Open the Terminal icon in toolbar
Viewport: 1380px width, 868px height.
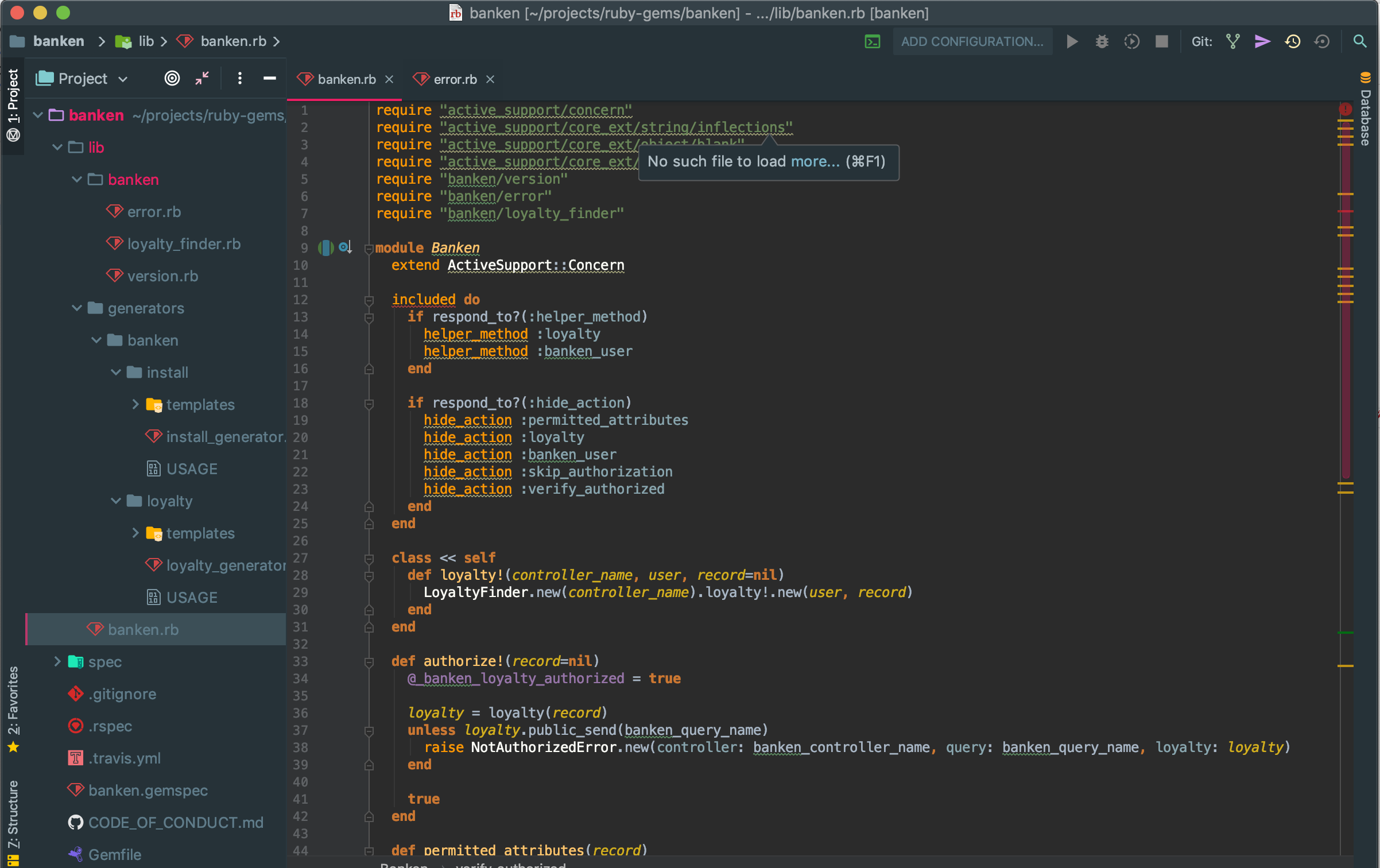tap(872, 41)
